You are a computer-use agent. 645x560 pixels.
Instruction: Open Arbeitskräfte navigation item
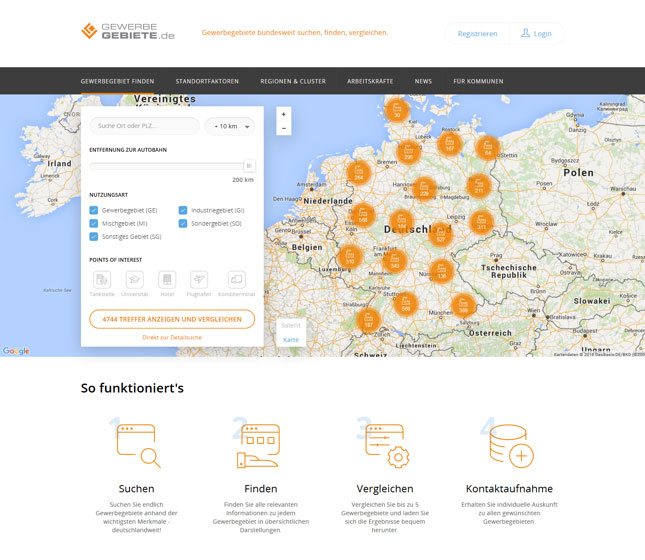tap(370, 81)
